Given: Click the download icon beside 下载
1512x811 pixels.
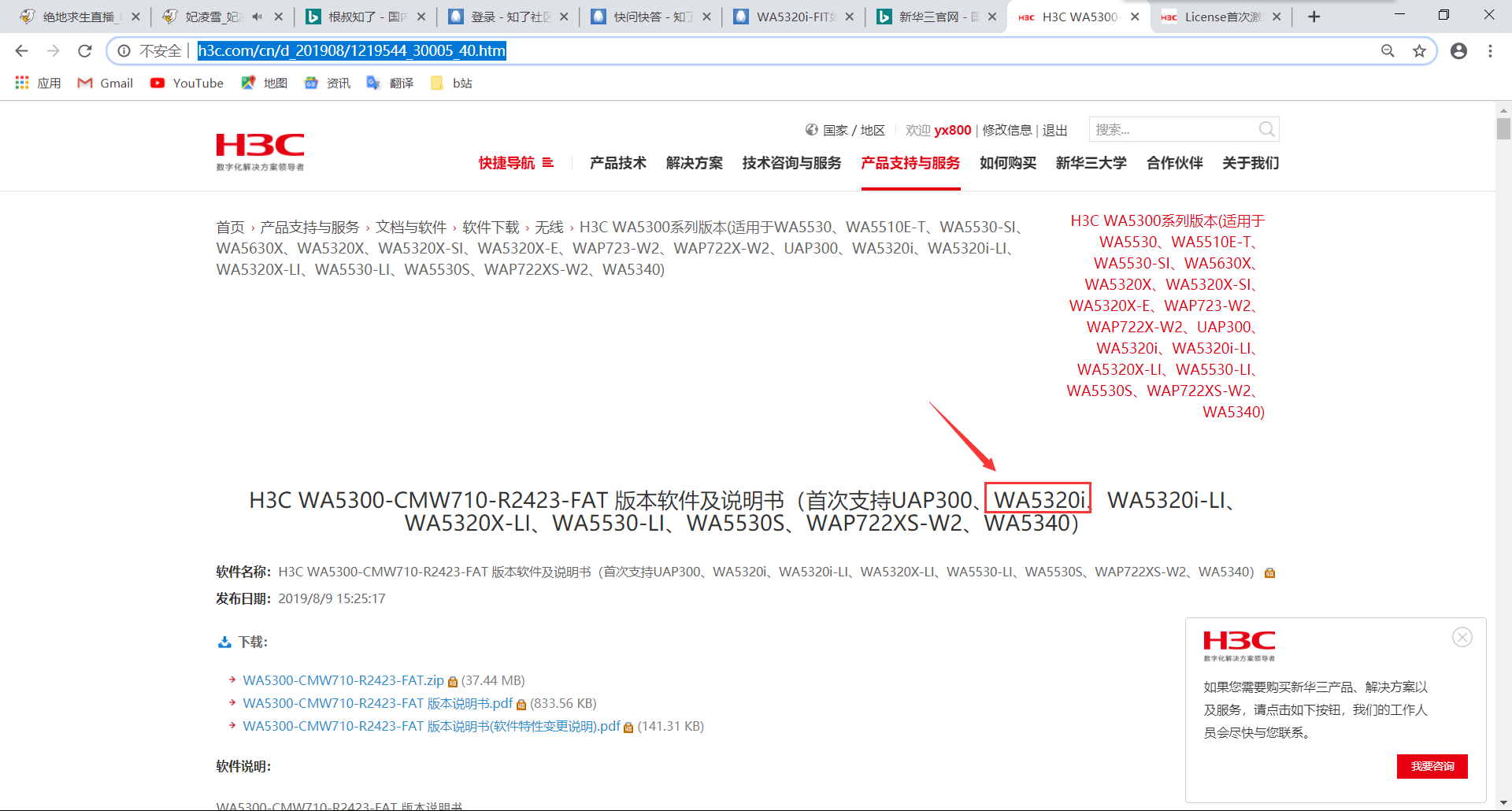Looking at the screenshot, I should 224,643.
